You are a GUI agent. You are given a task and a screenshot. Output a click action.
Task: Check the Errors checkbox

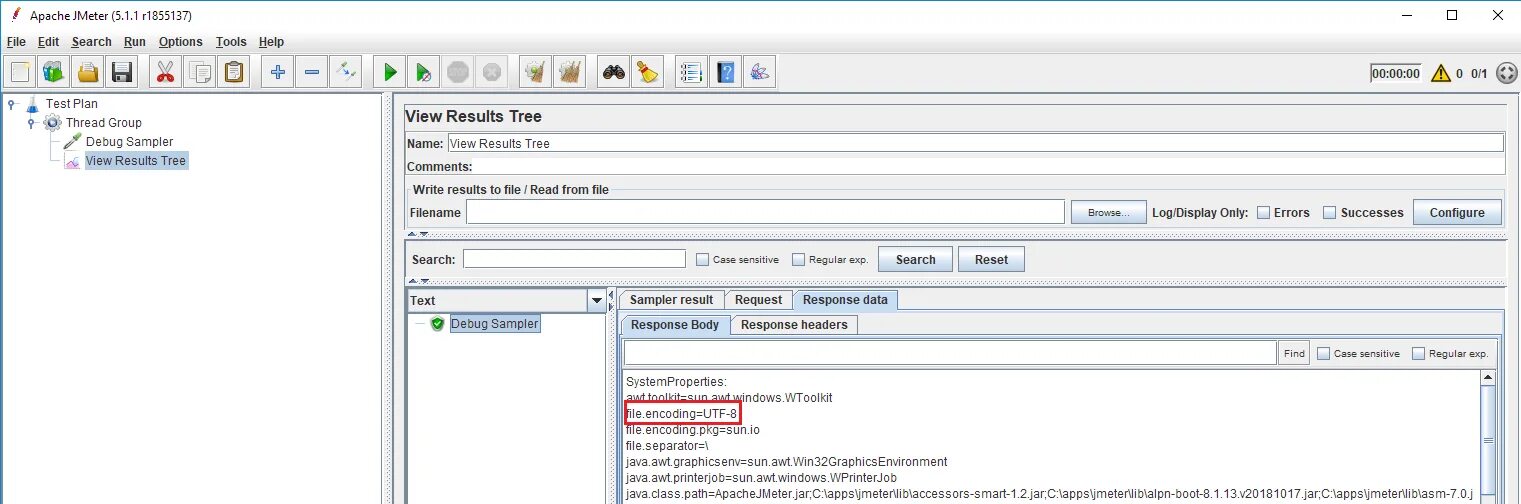click(x=1264, y=212)
